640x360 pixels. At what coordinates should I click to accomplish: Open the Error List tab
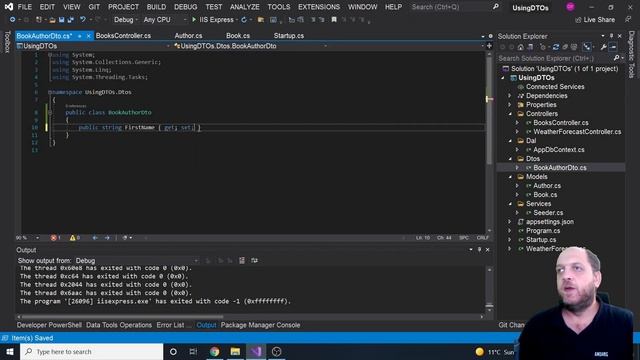click(x=170, y=325)
